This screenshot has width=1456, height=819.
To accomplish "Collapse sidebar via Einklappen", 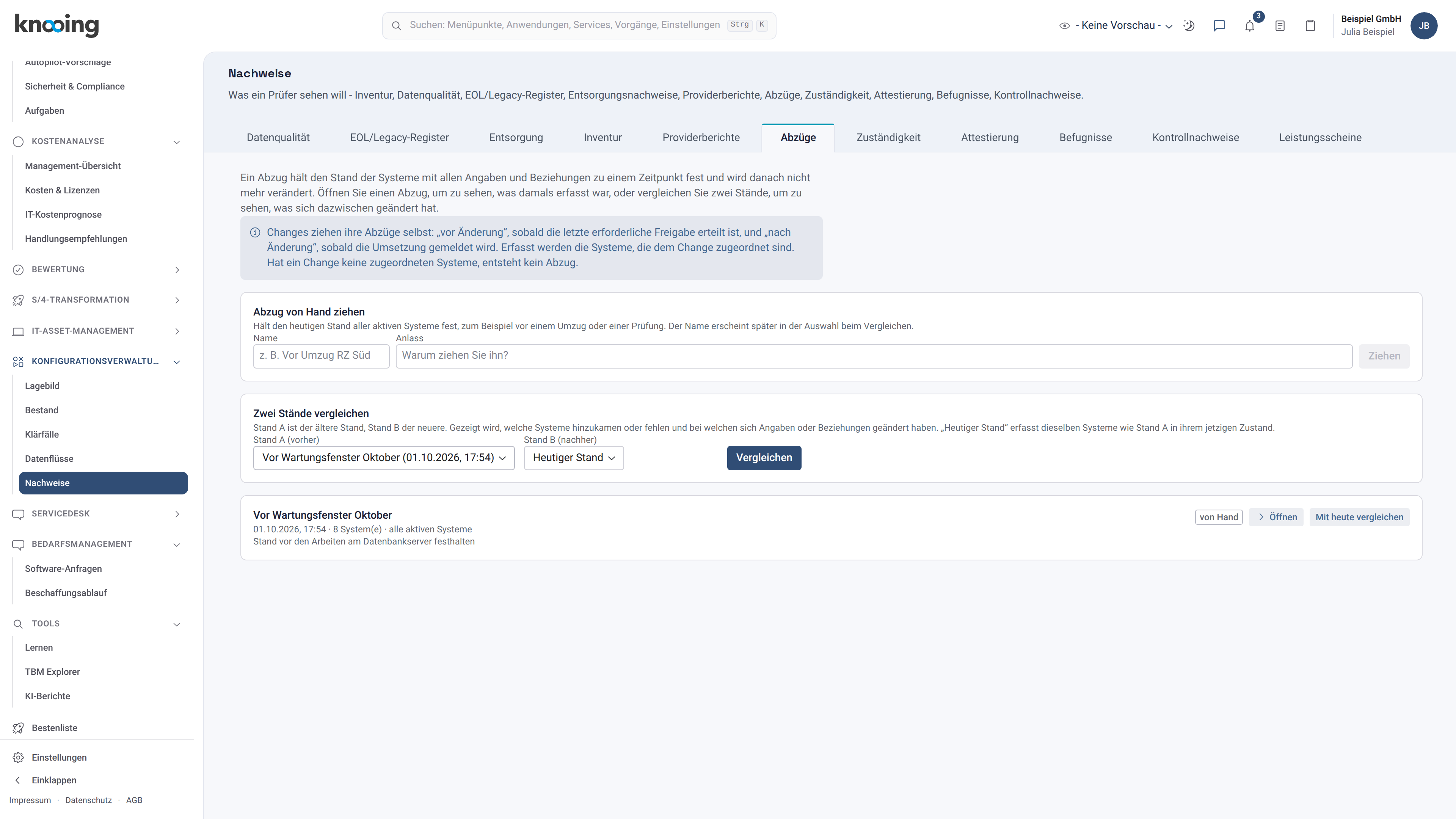I will click(x=54, y=781).
